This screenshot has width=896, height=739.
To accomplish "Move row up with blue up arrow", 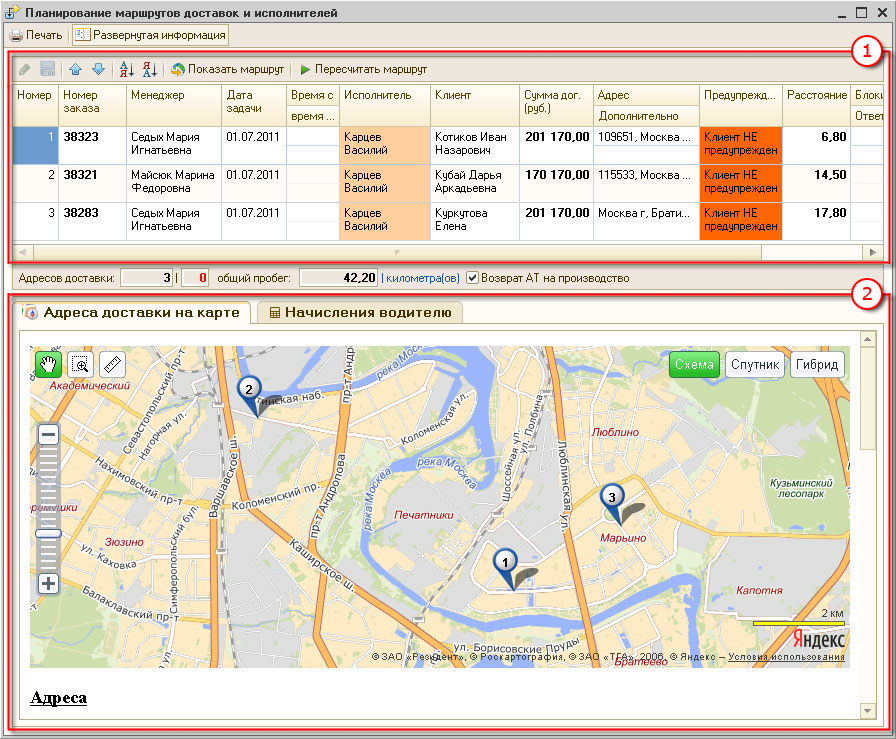I will coord(75,69).
